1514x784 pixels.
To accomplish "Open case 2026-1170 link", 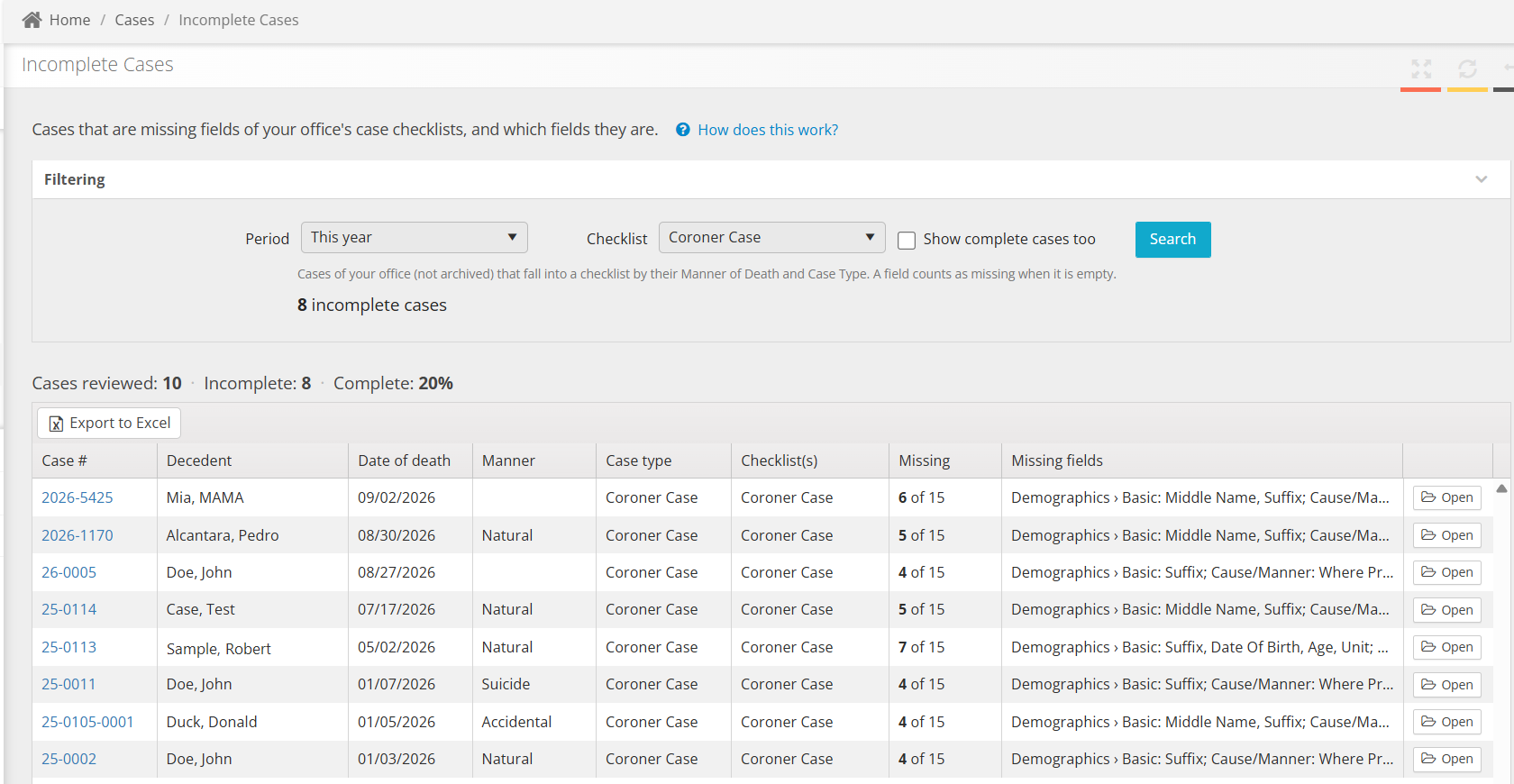I will tap(78, 535).
